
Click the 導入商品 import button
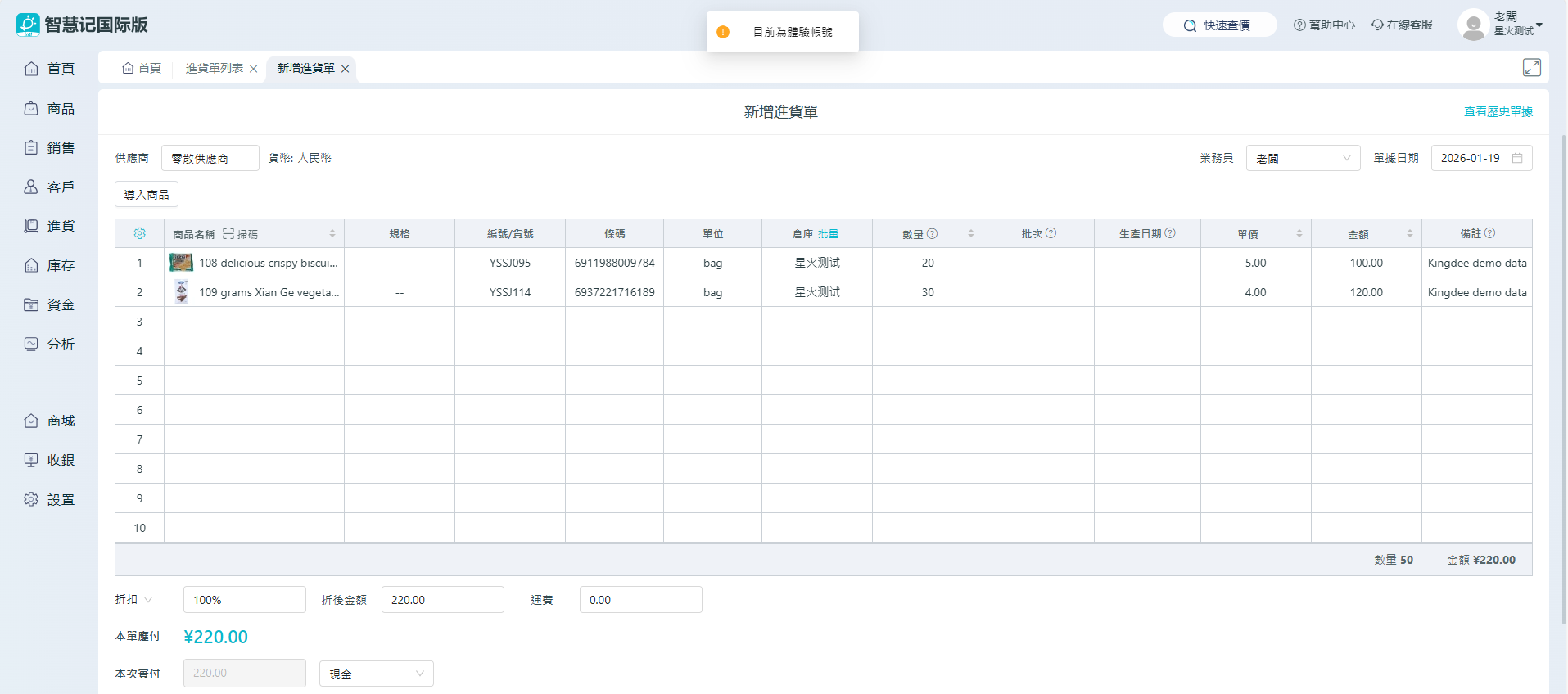(x=147, y=194)
